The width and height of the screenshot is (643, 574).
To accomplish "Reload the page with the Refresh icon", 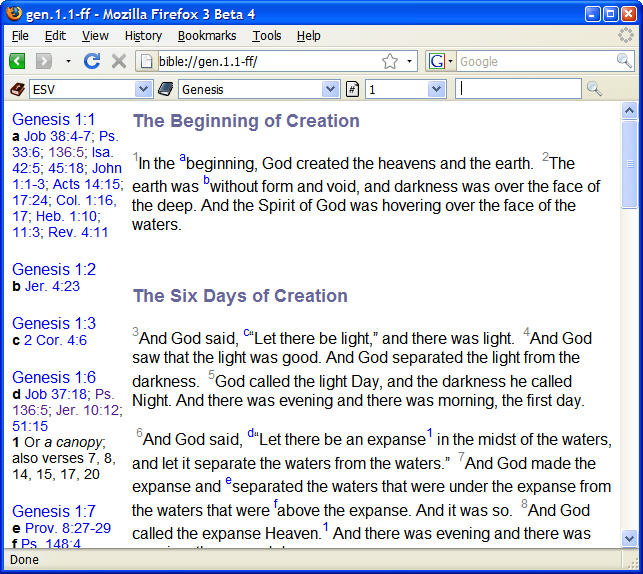I will pos(92,61).
